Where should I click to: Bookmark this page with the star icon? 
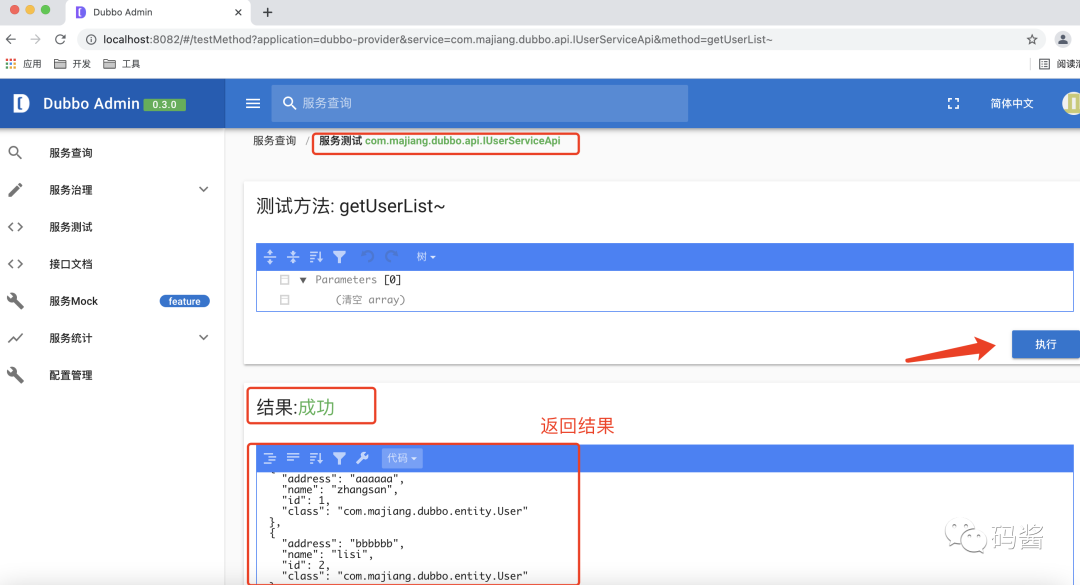coord(1032,39)
